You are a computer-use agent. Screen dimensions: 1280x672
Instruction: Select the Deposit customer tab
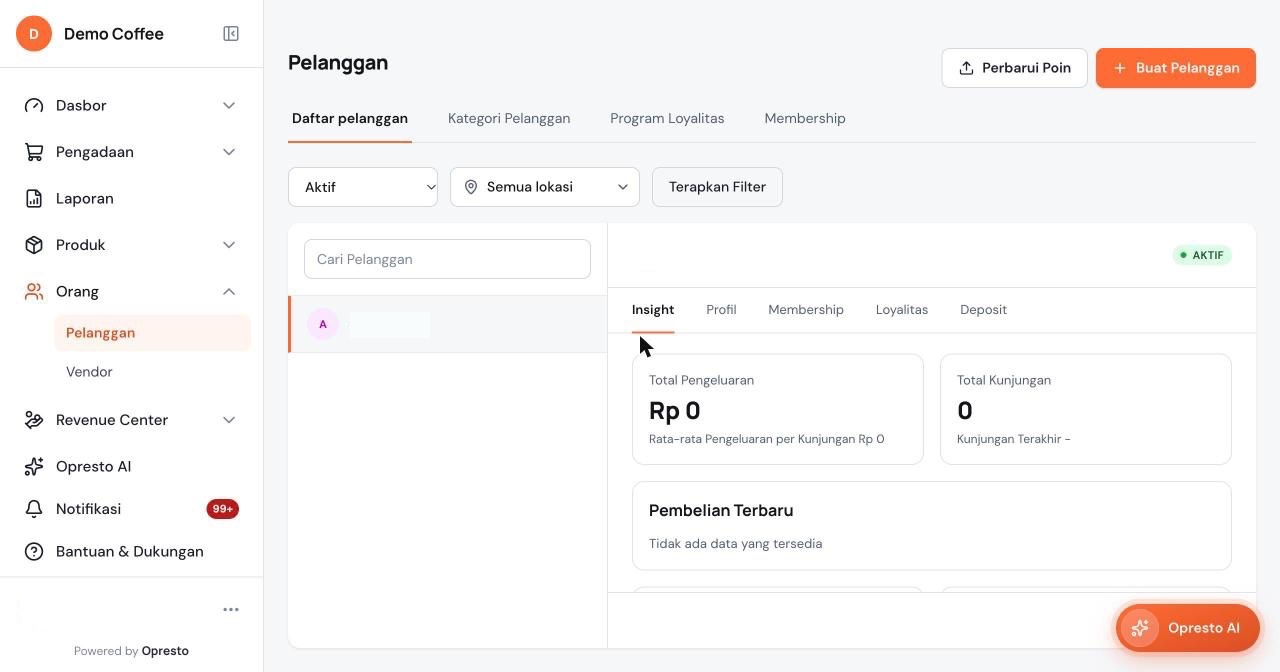pos(983,310)
